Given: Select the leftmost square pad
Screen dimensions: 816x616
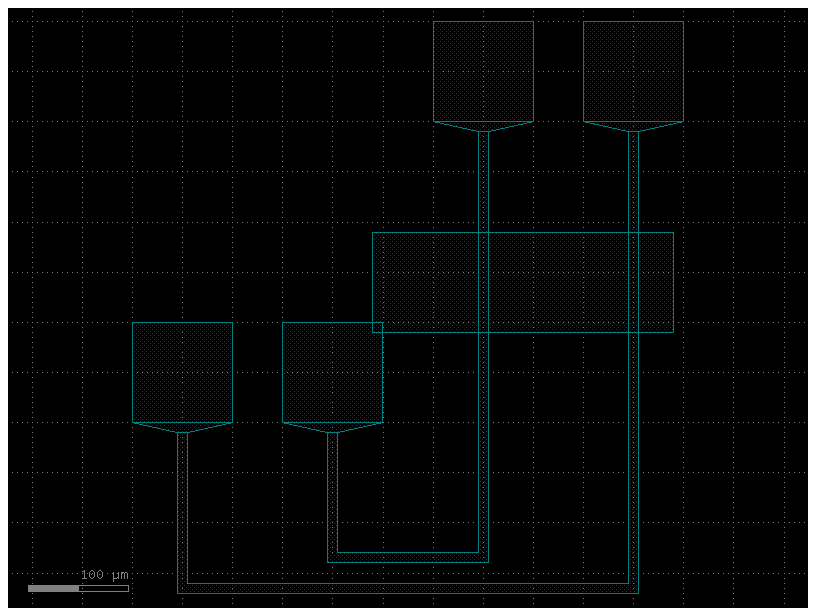Looking at the screenshot, I should [x=183, y=373].
